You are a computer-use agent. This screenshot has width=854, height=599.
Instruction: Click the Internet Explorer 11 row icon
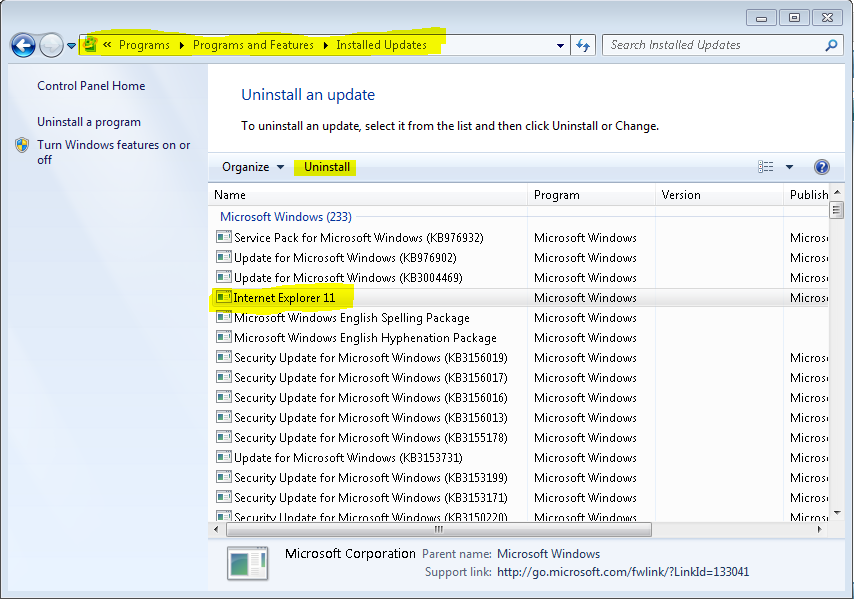tap(223, 297)
